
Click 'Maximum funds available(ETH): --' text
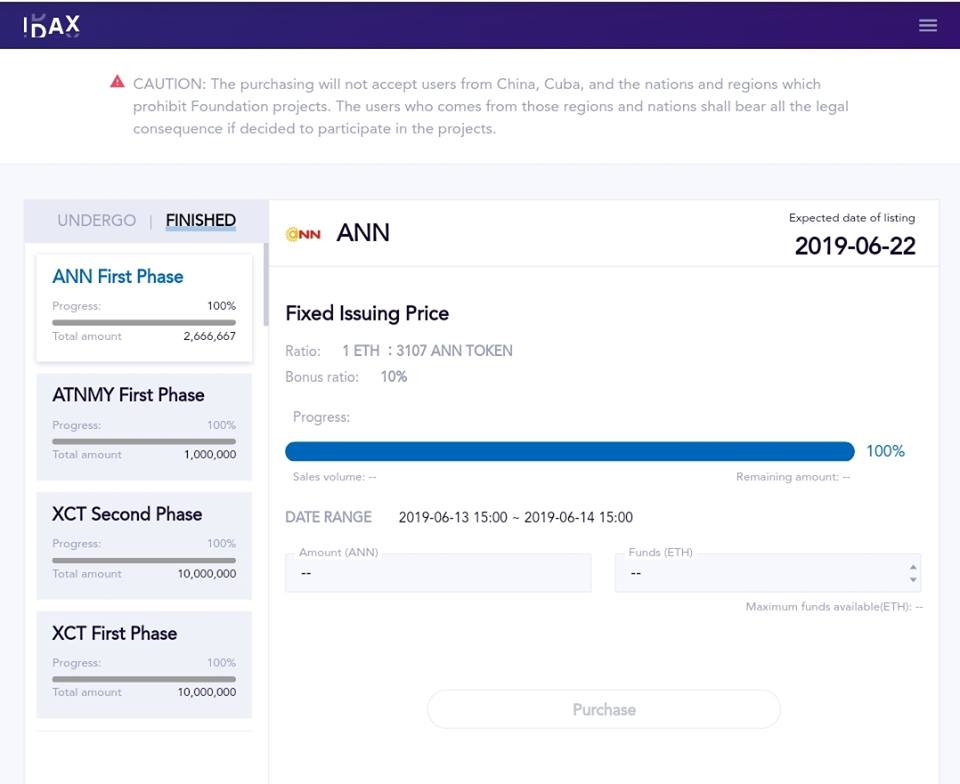coord(834,607)
